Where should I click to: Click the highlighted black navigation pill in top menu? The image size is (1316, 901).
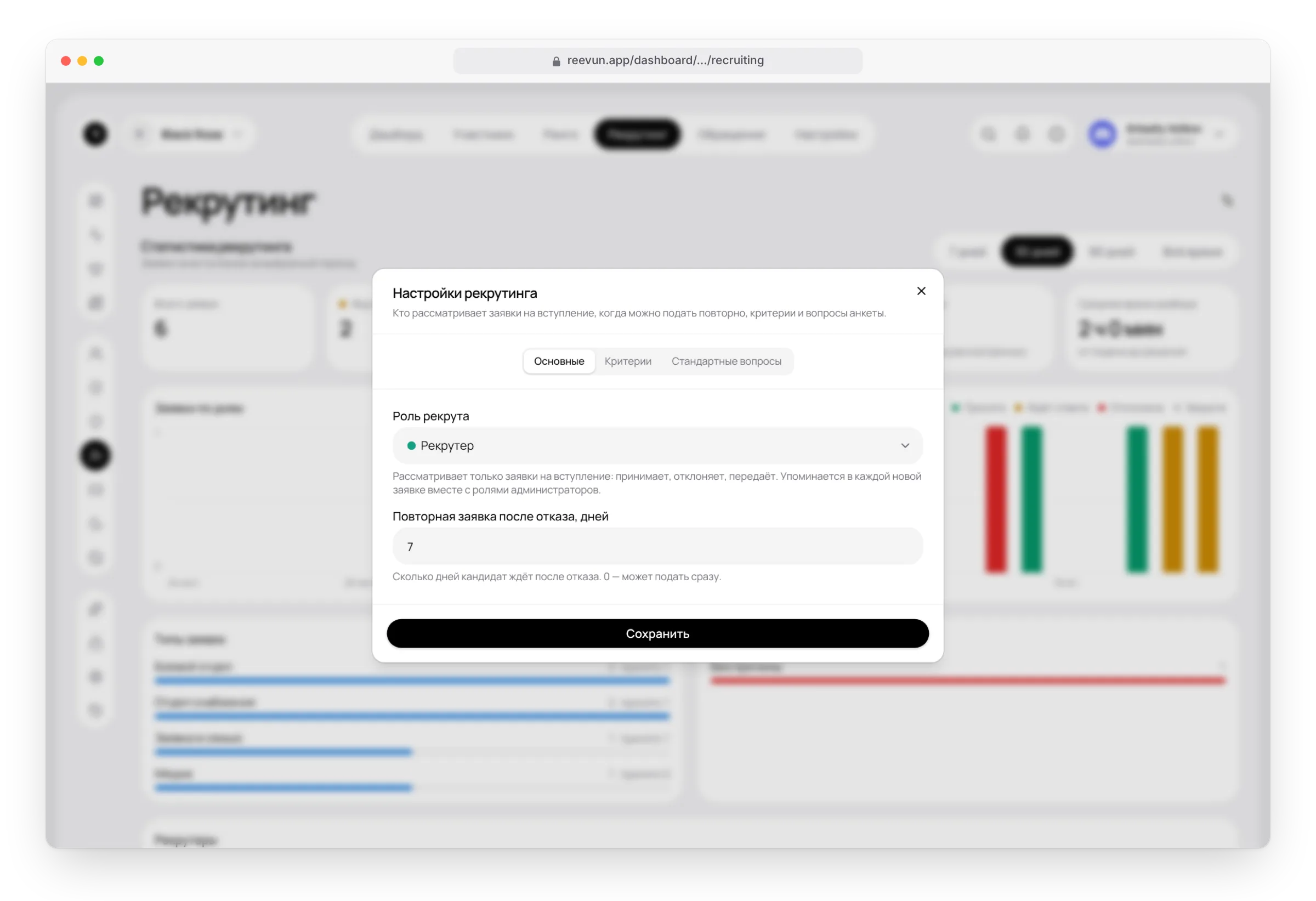[637, 134]
